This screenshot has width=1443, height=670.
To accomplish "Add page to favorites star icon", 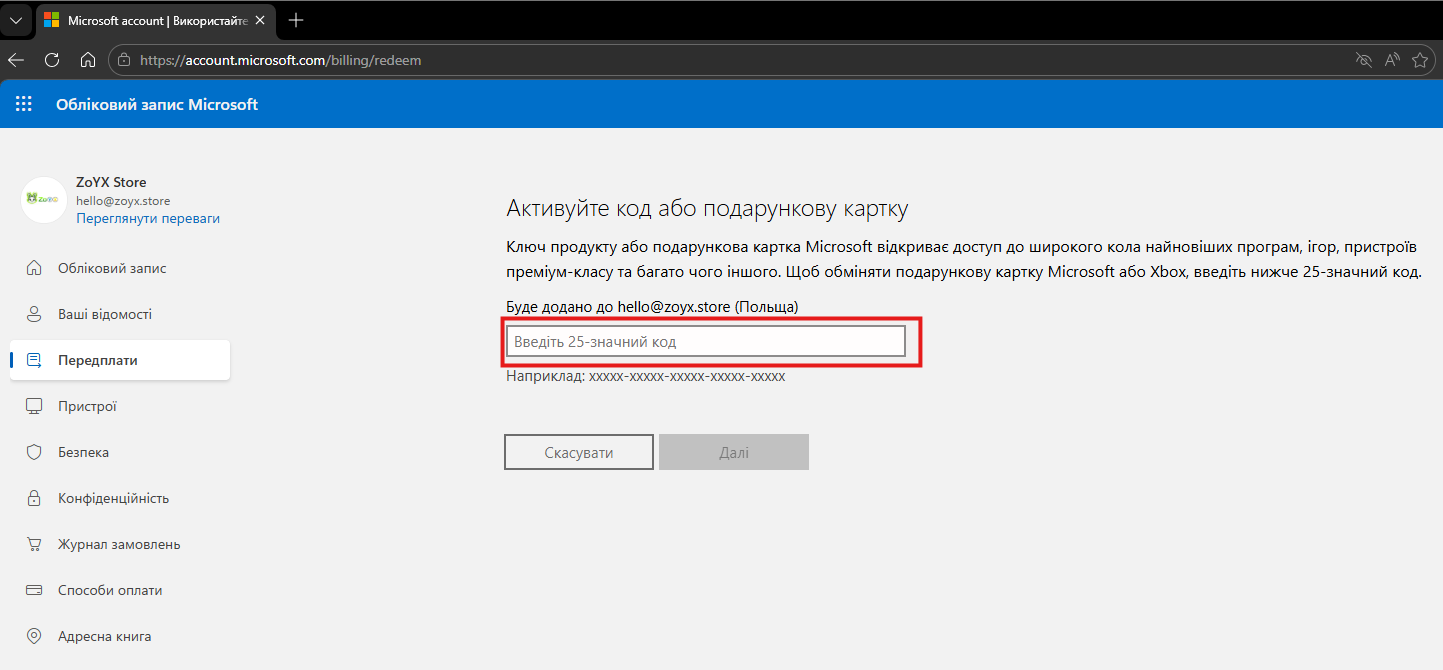I will 1420,60.
